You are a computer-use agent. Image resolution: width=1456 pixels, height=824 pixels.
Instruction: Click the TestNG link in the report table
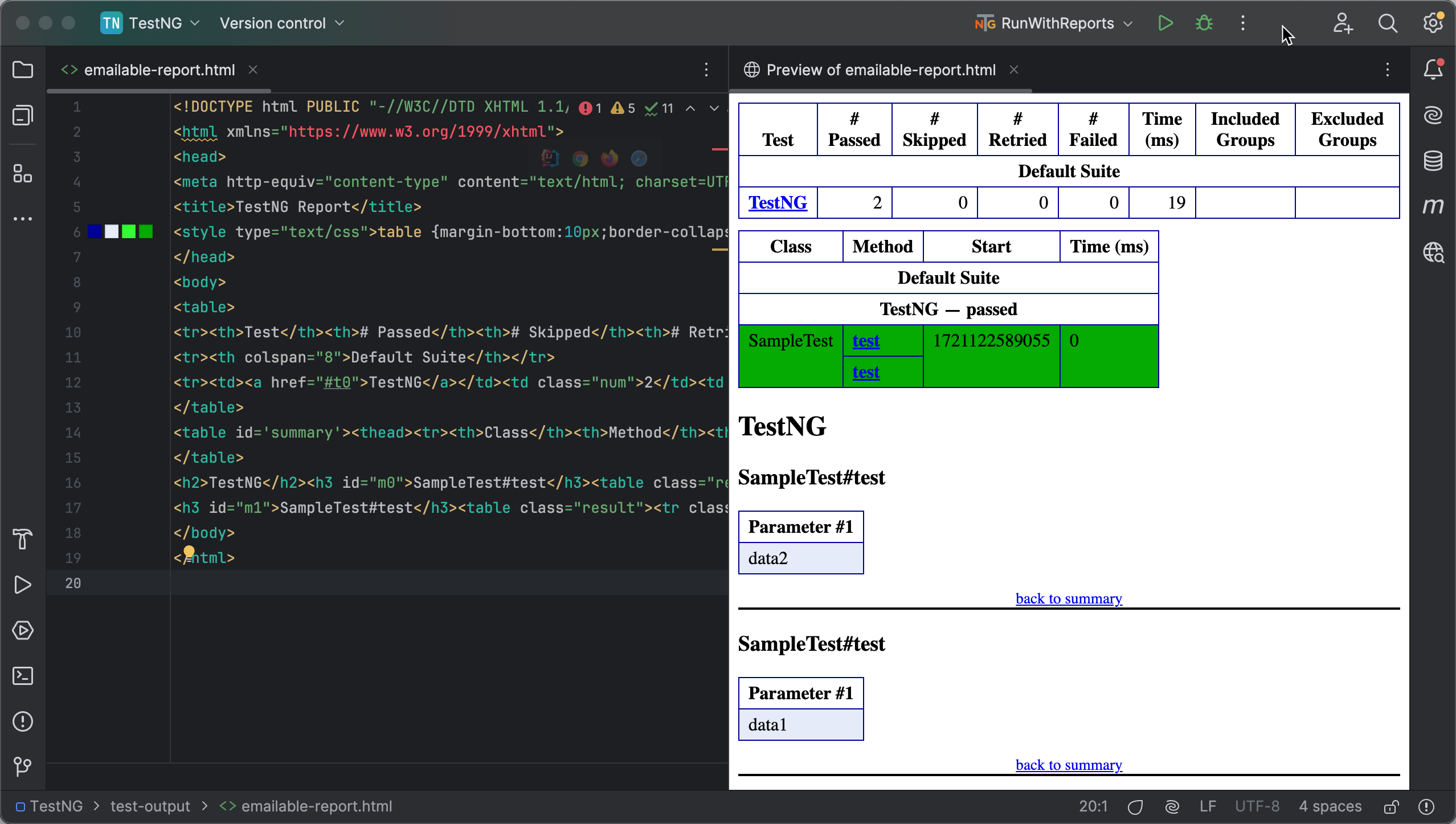[x=777, y=202]
